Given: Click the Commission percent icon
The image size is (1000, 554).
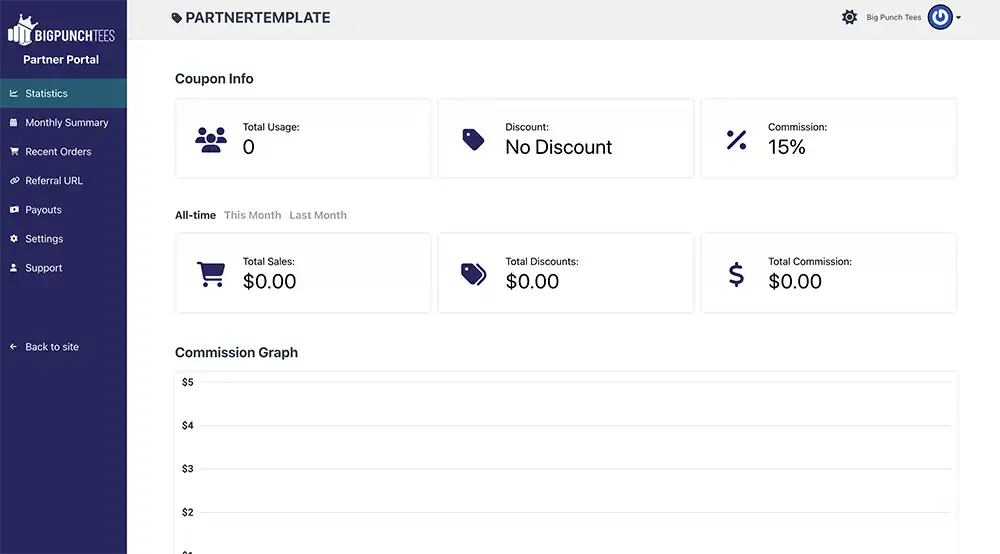Looking at the screenshot, I should coord(736,140).
